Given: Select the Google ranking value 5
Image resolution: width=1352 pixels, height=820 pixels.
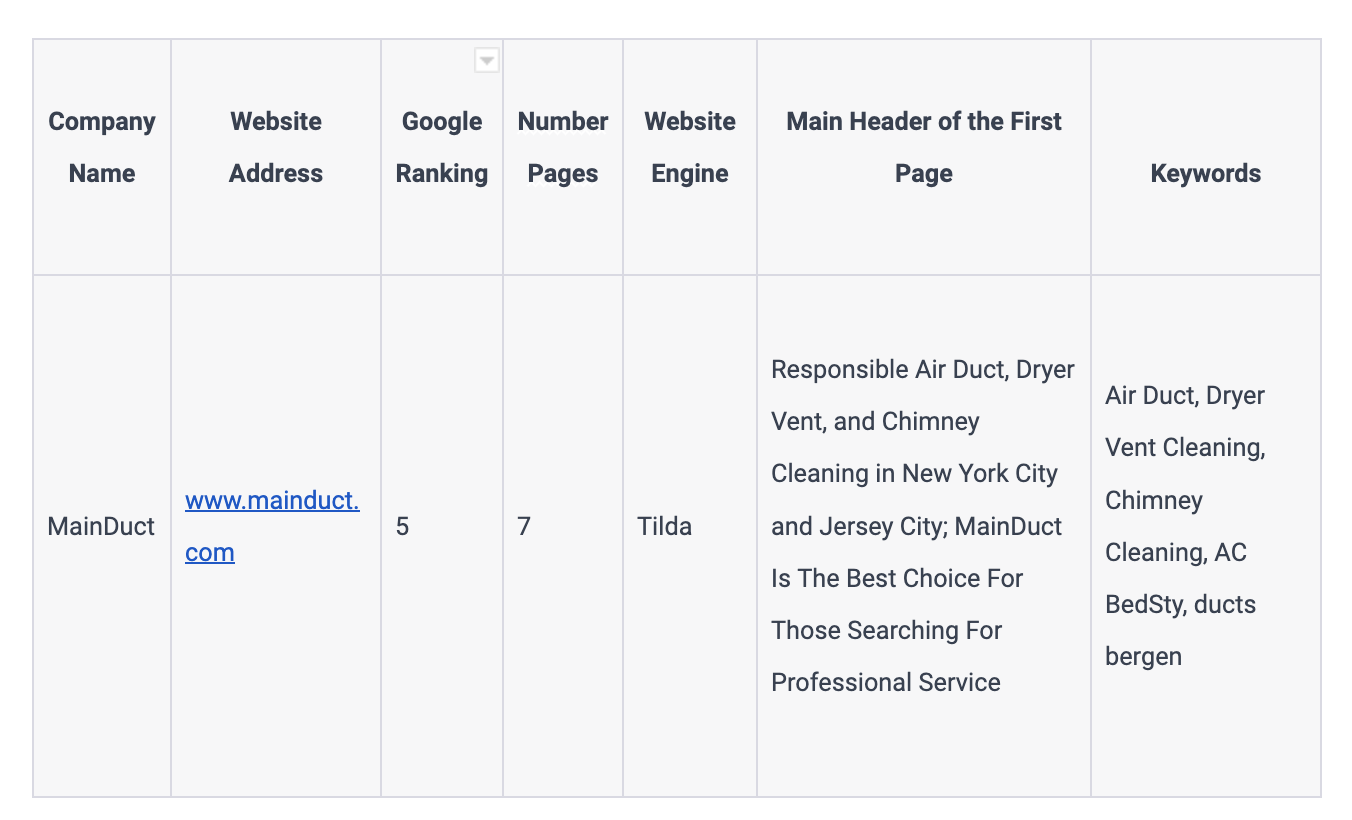Looking at the screenshot, I should [402, 526].
